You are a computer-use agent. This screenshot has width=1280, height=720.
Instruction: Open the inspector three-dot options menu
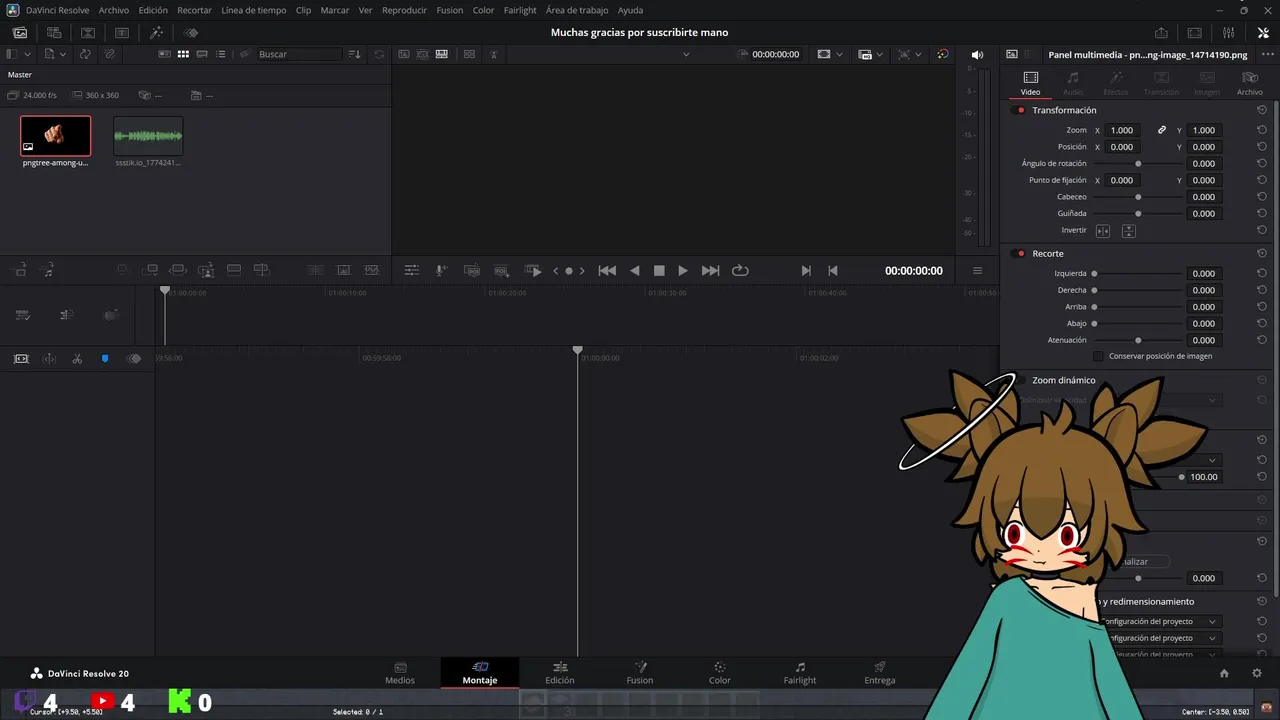coord(1267,54)
